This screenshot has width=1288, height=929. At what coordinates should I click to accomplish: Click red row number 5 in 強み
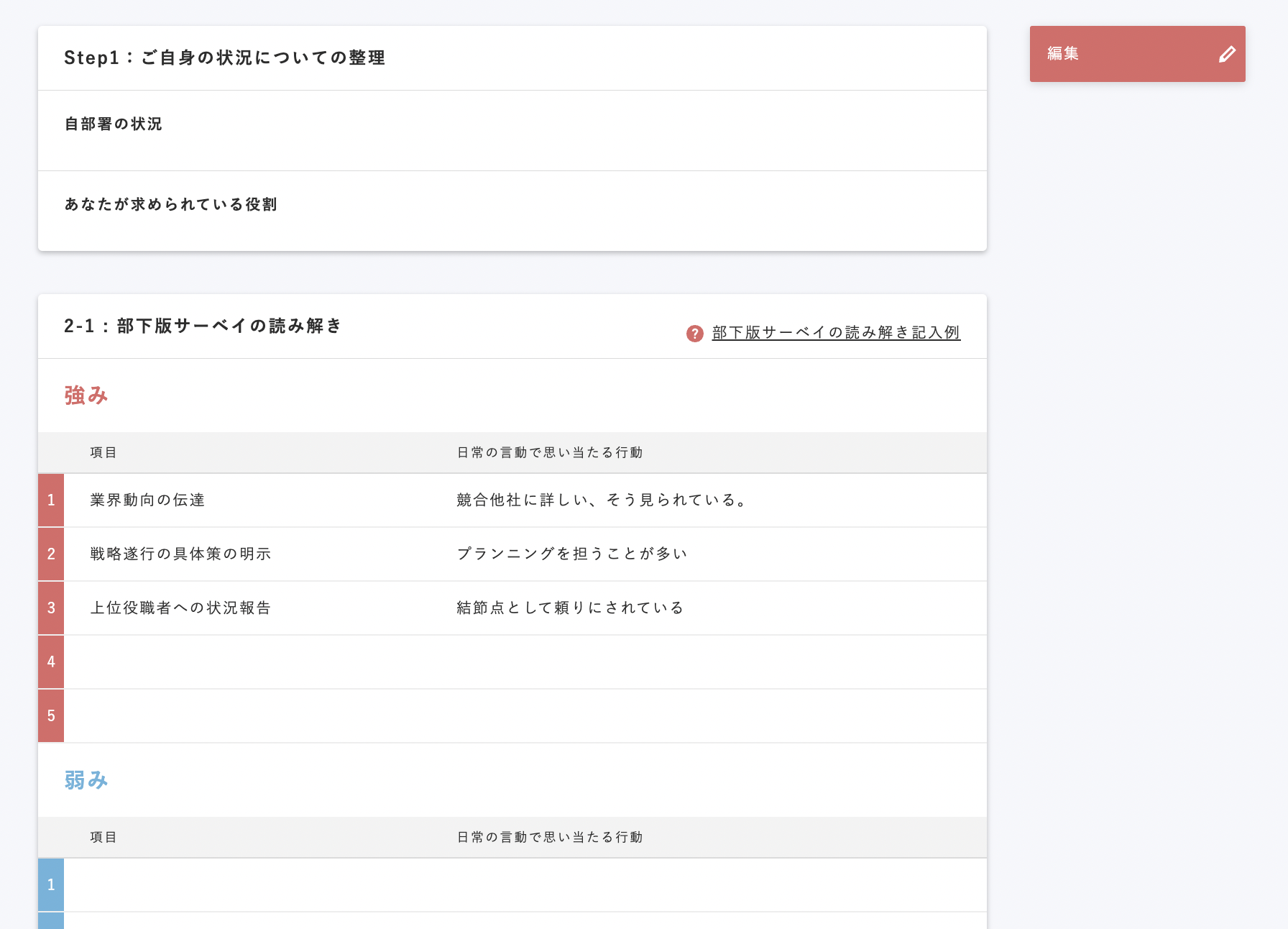tap(51, 715)
